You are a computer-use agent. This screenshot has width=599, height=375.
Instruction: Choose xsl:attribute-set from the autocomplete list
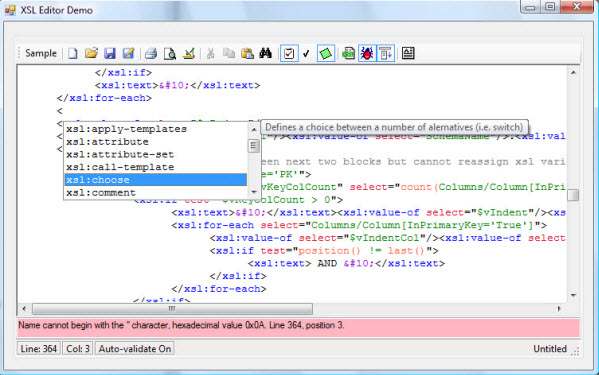pyautogui.click(x=155, y=154)
